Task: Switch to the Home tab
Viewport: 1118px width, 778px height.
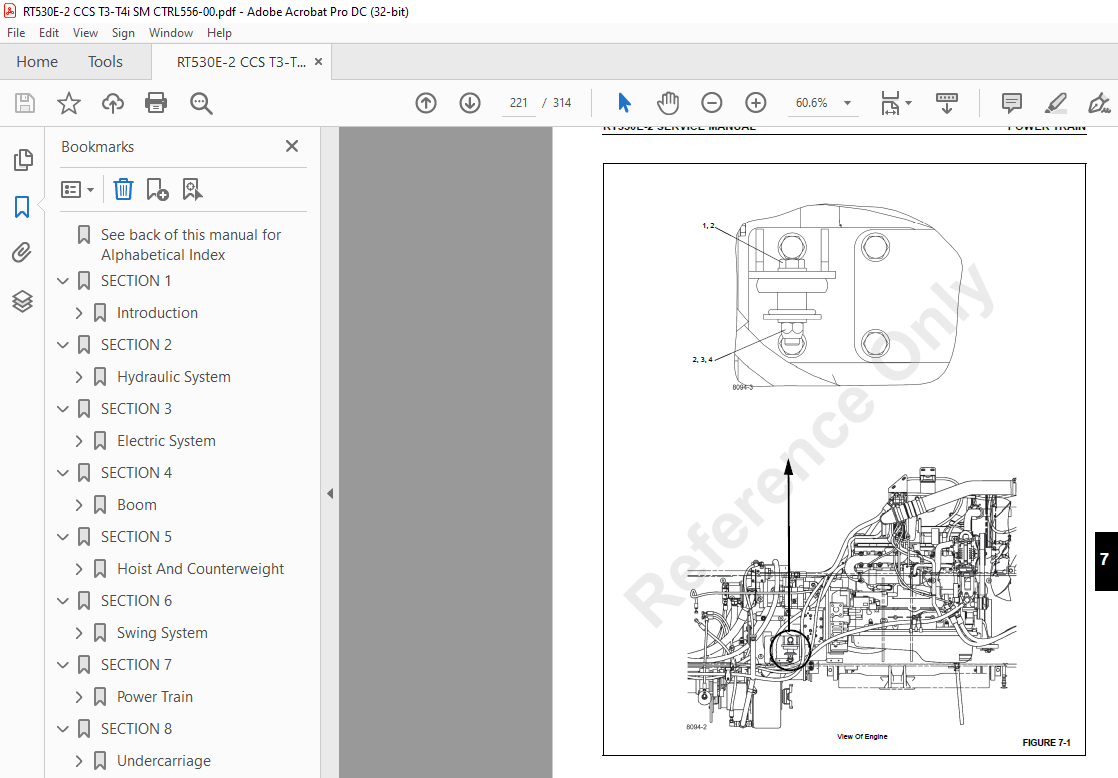Action: tap(37, 62)
